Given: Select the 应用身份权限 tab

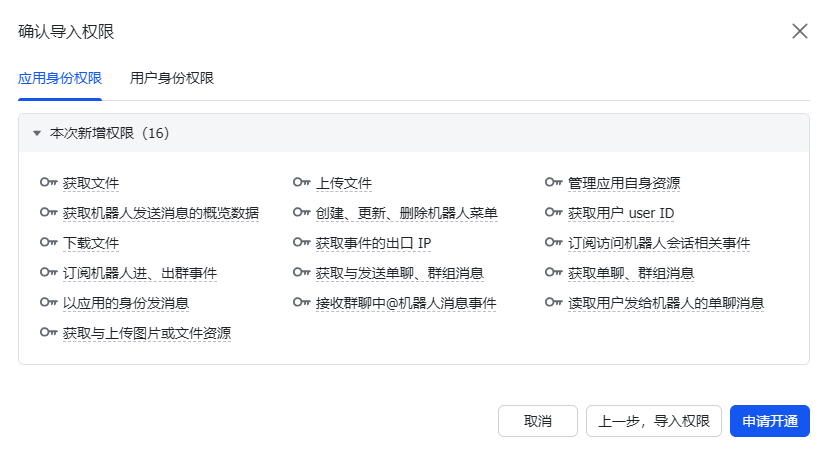Looking at the screenshot, I should click(x=60, y=78).
